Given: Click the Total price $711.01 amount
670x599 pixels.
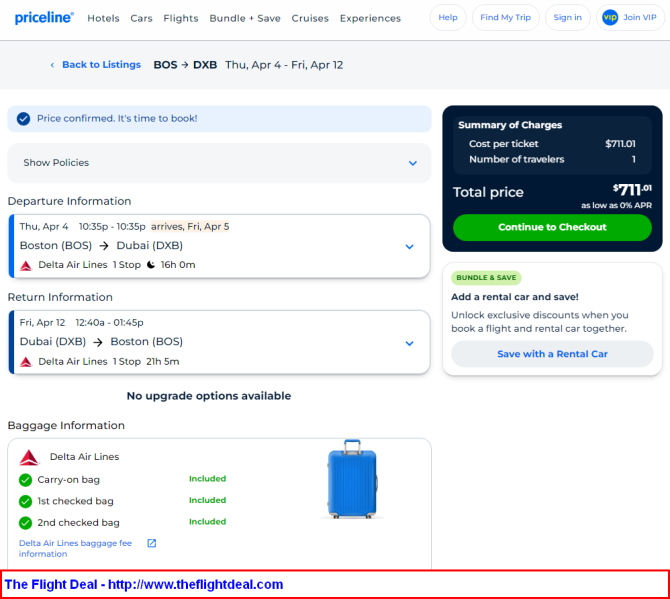Looking at the screenshot, I should [x=632, y=190].
